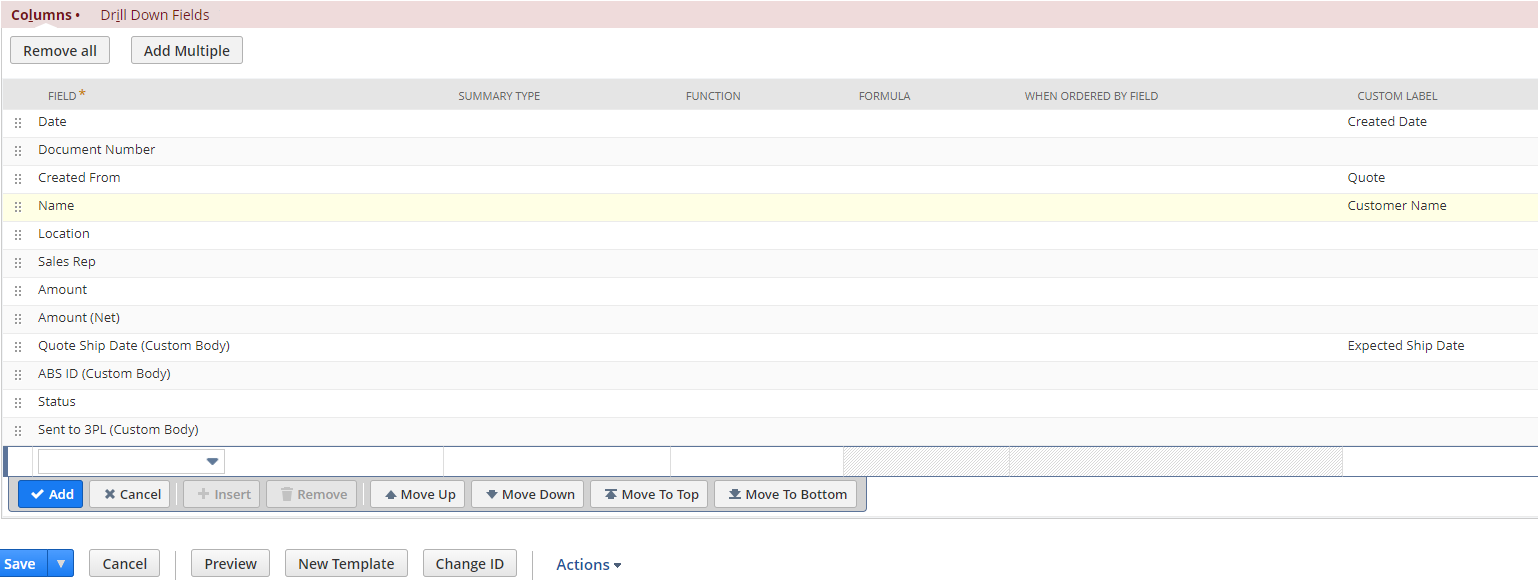The height and width of the screenshot is (581, 1538).
Task: Confirm the row with Add button
Action: tap(51, 494)
